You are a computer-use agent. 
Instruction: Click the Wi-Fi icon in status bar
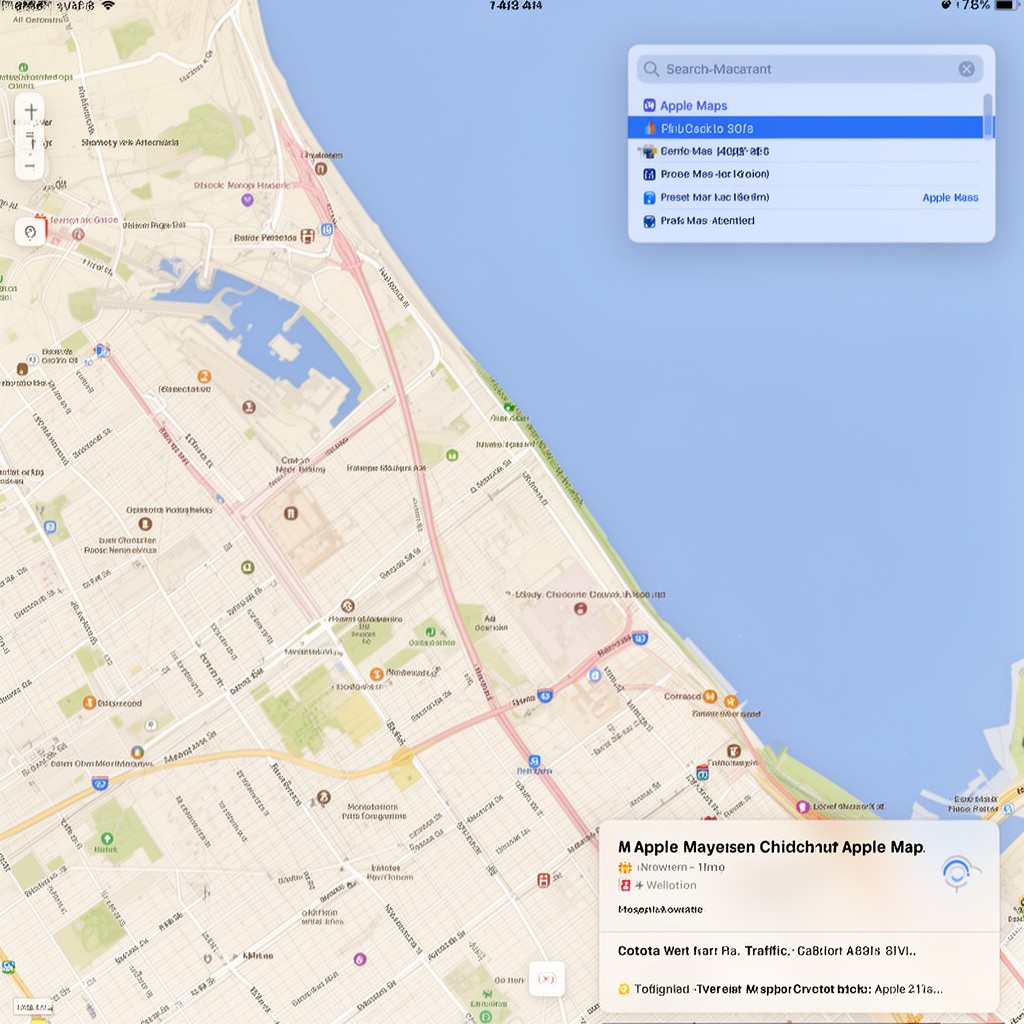point(108,5)
